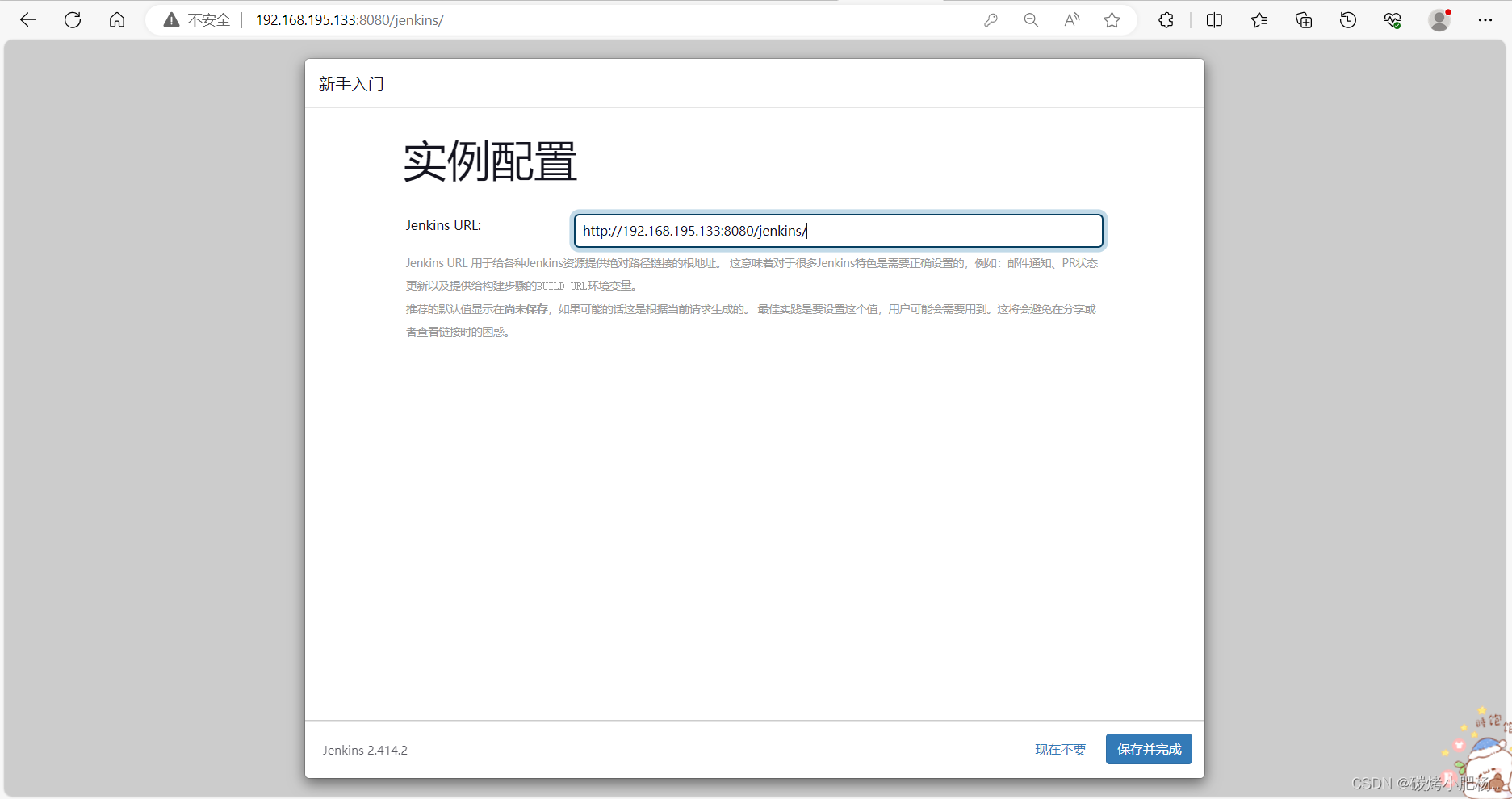
Task: Open the Settings and more menu
Action: point(1485,19)
